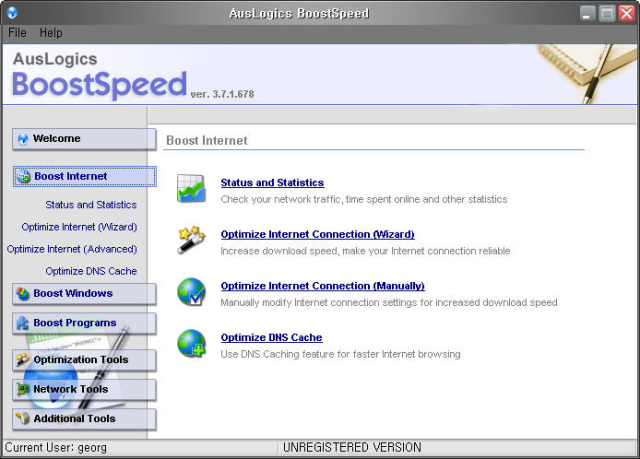Click the globe with checkmark icon

(191, 292)
